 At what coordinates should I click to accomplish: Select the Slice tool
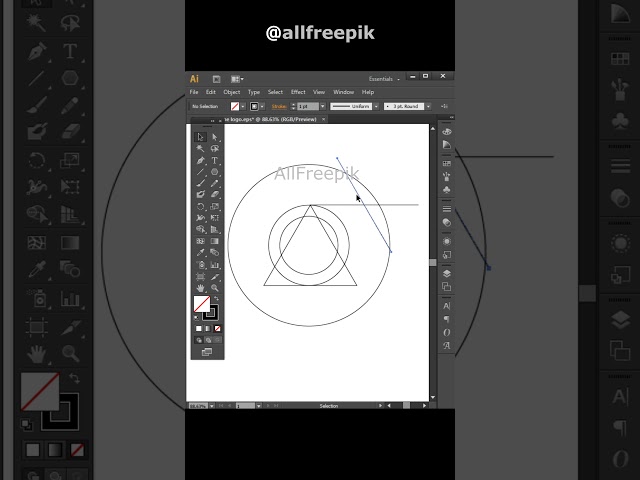point(215,277)
